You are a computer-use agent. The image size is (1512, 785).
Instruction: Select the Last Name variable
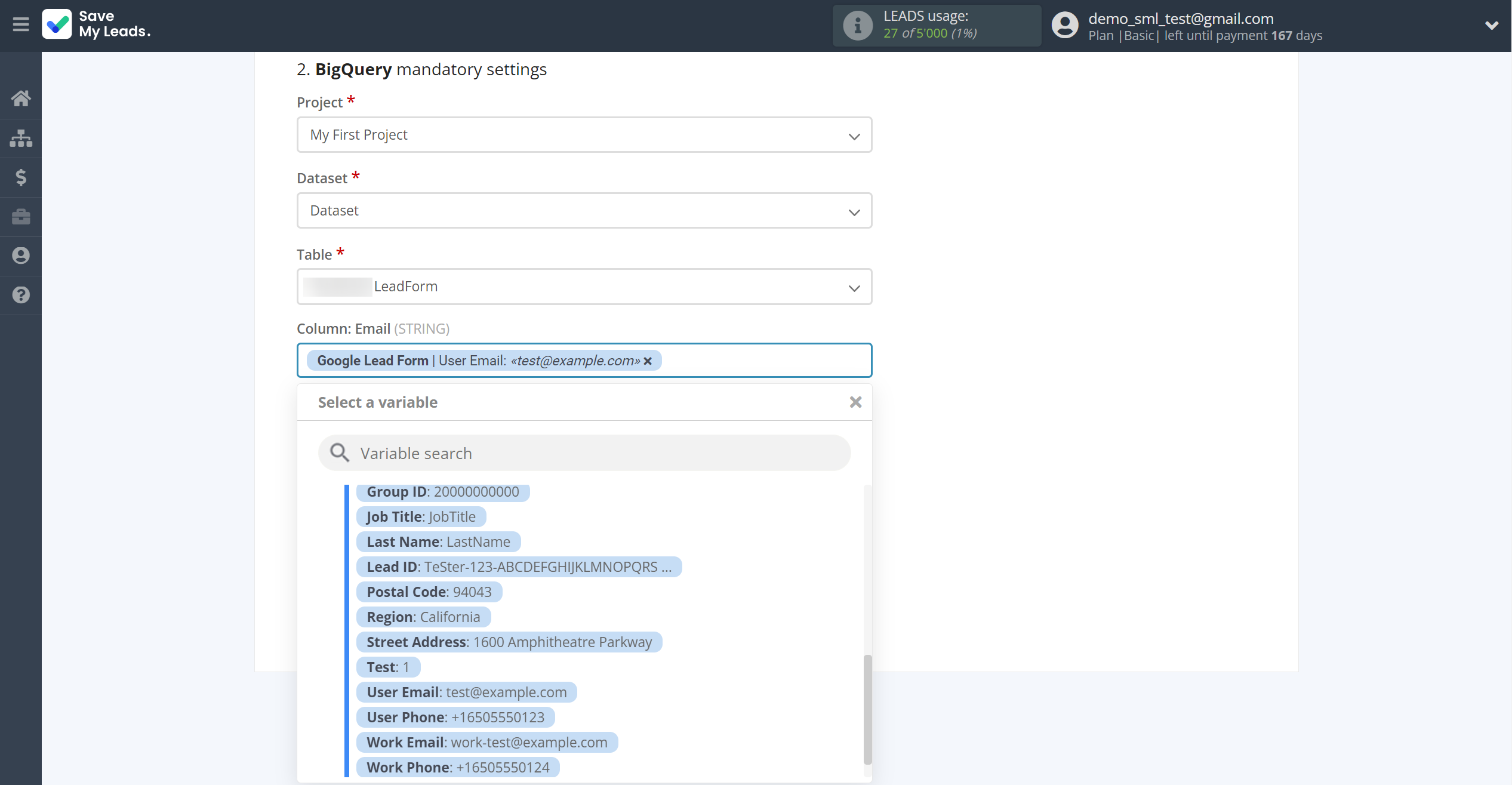click(x=439, y=542)
